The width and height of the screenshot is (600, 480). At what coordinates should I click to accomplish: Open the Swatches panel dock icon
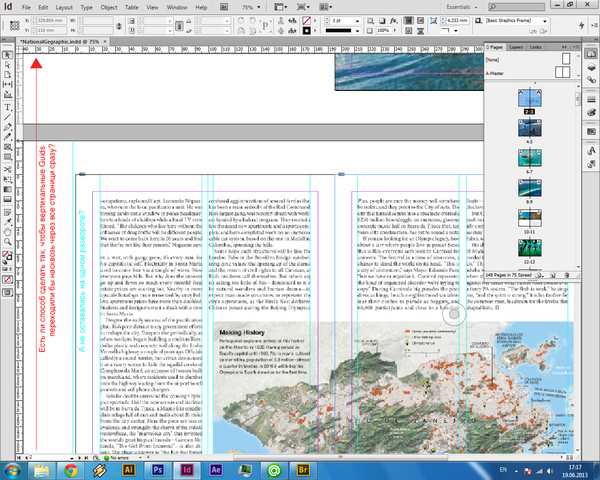[591, 132]
